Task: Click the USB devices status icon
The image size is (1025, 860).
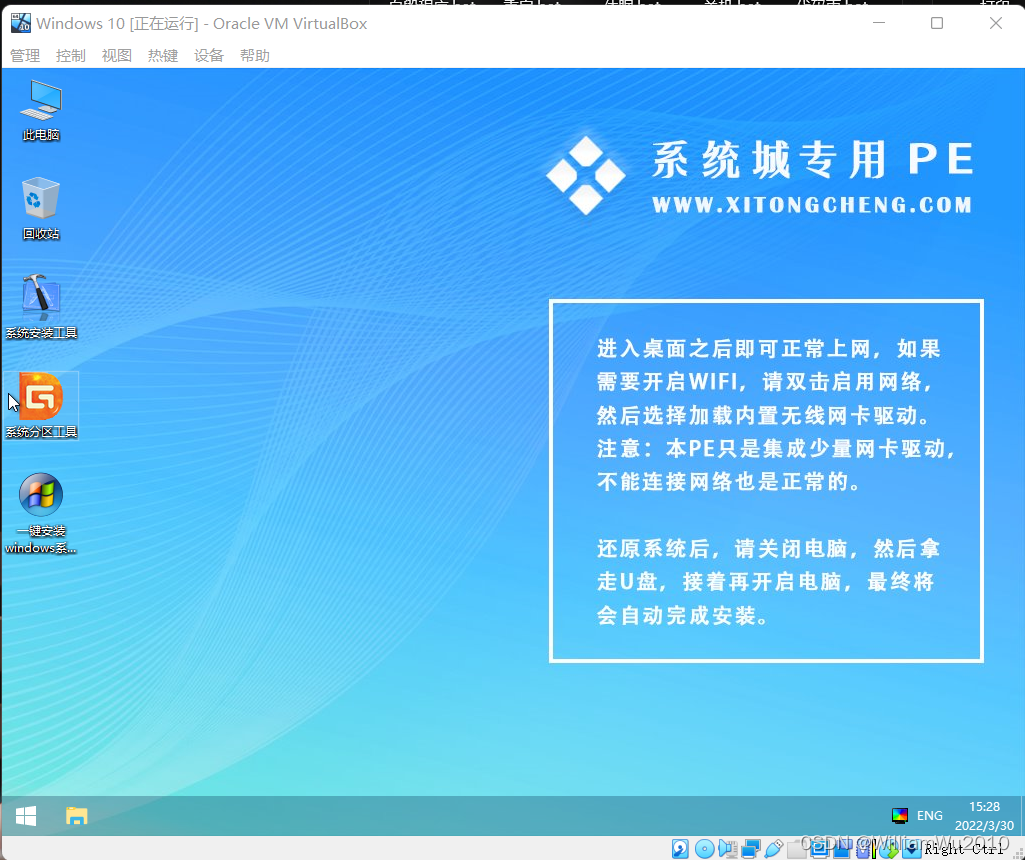Action: 773,848
